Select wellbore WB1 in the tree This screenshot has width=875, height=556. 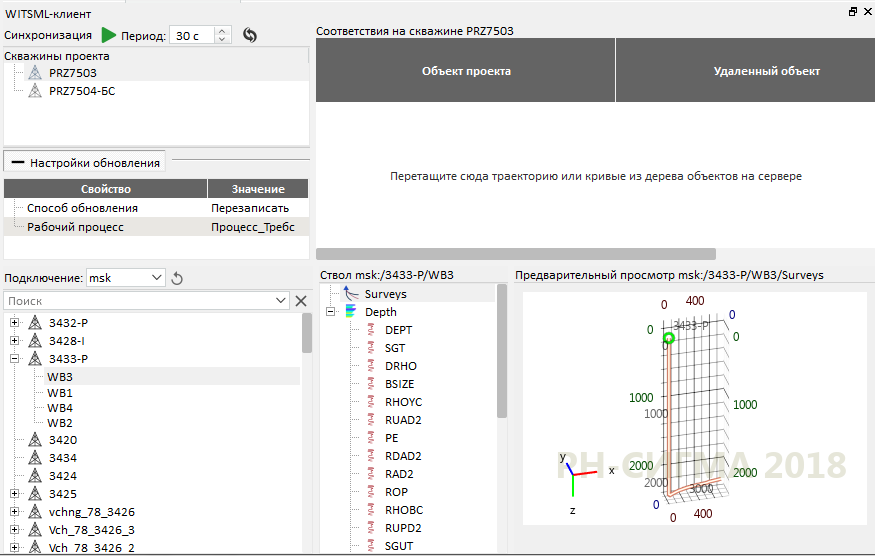tap(60, 393)
